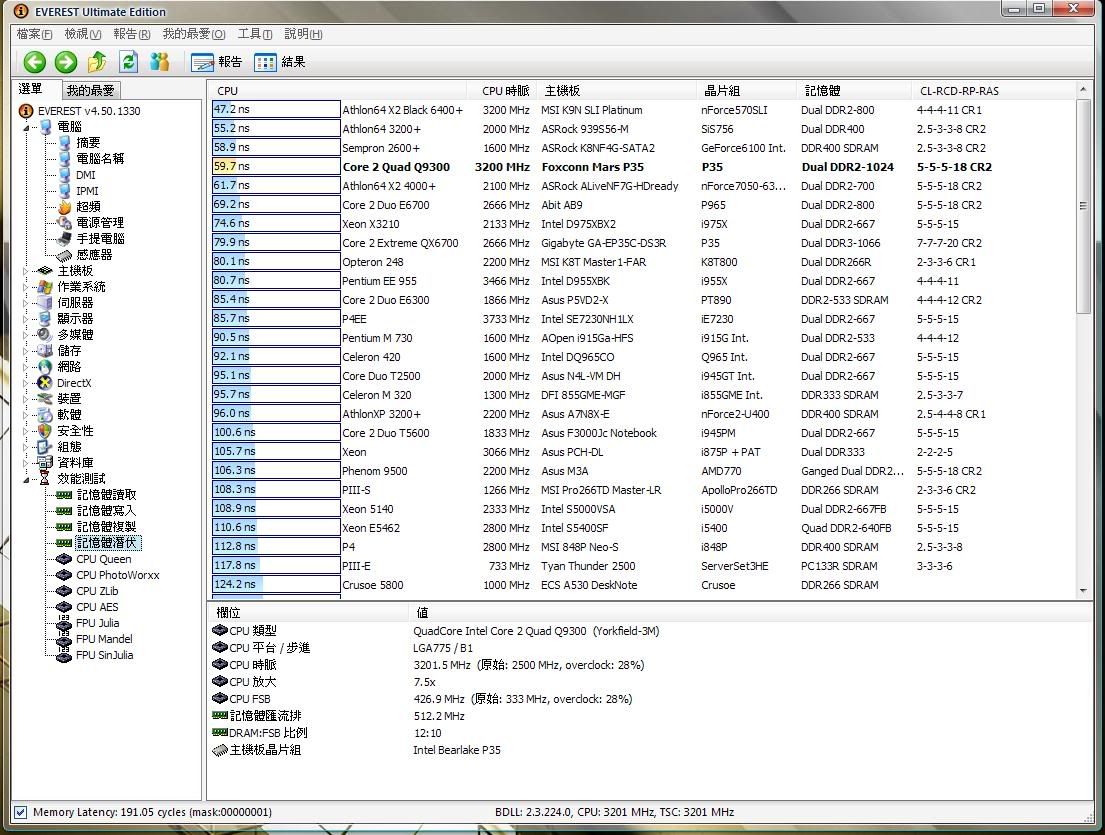Click the Refresh toolbar icon
Viewport: 1105px width, 835px height.
coord(128,62)
